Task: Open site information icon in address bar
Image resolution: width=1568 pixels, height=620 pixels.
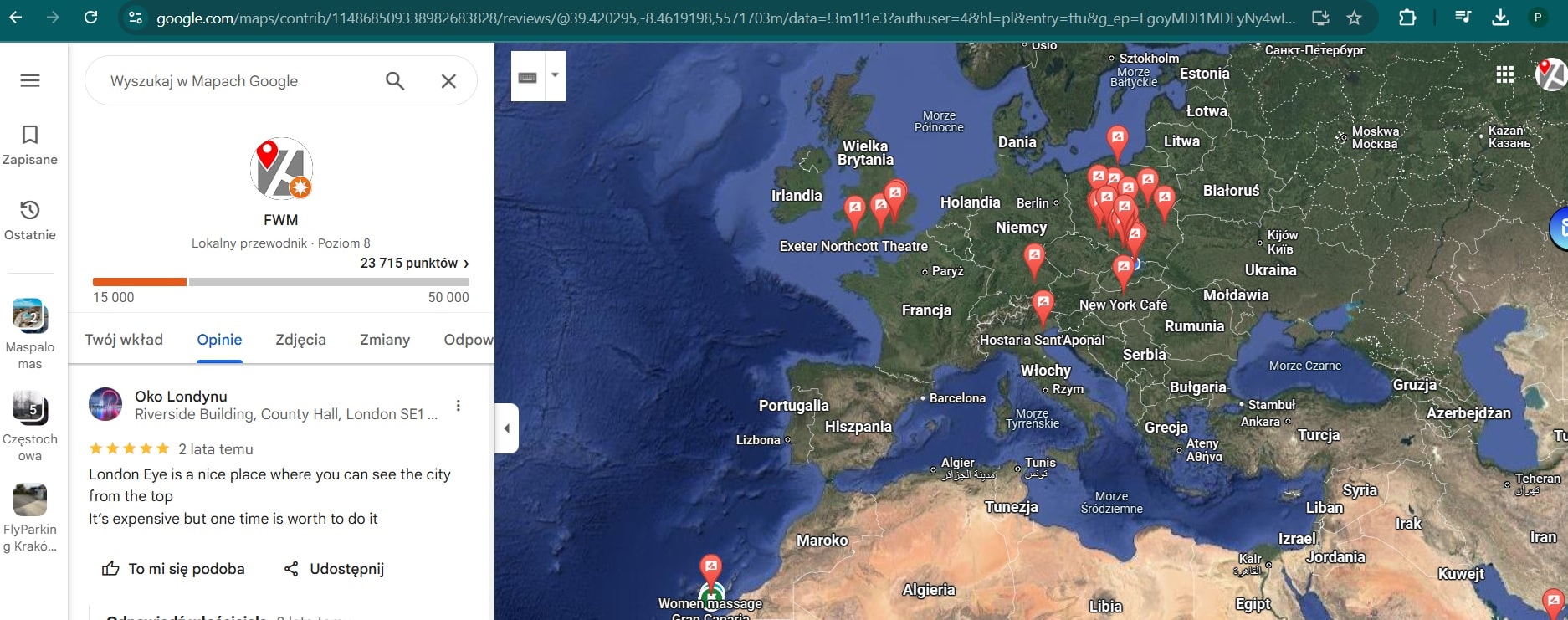Action: click(135, 18)
